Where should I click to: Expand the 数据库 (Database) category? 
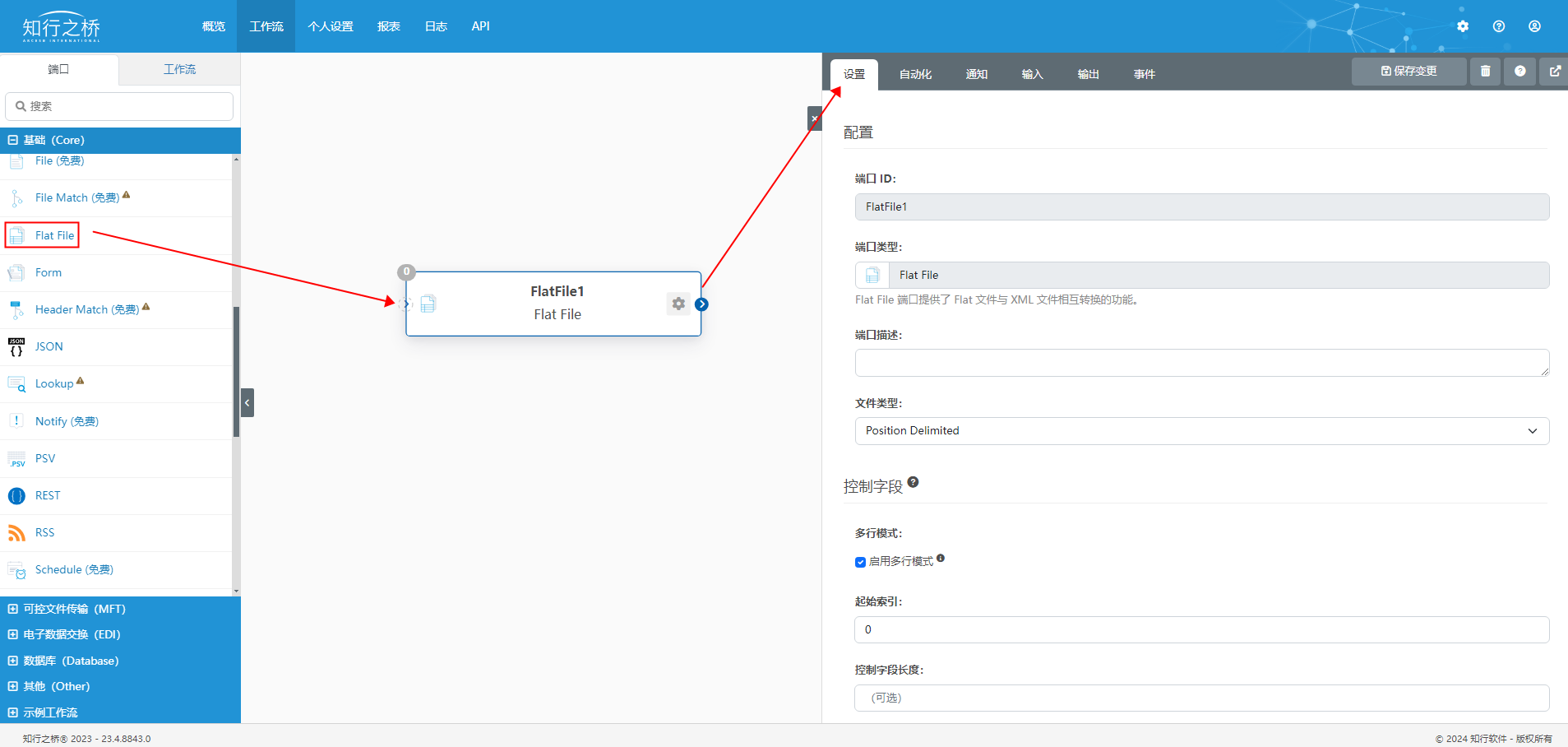coord(13,661)
